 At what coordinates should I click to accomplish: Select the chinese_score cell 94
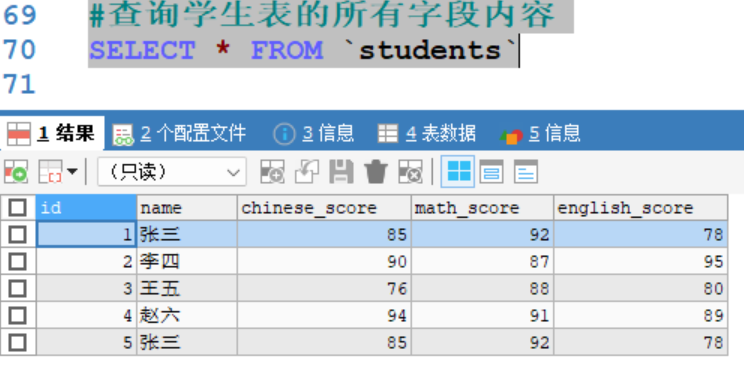pos(324,315)
